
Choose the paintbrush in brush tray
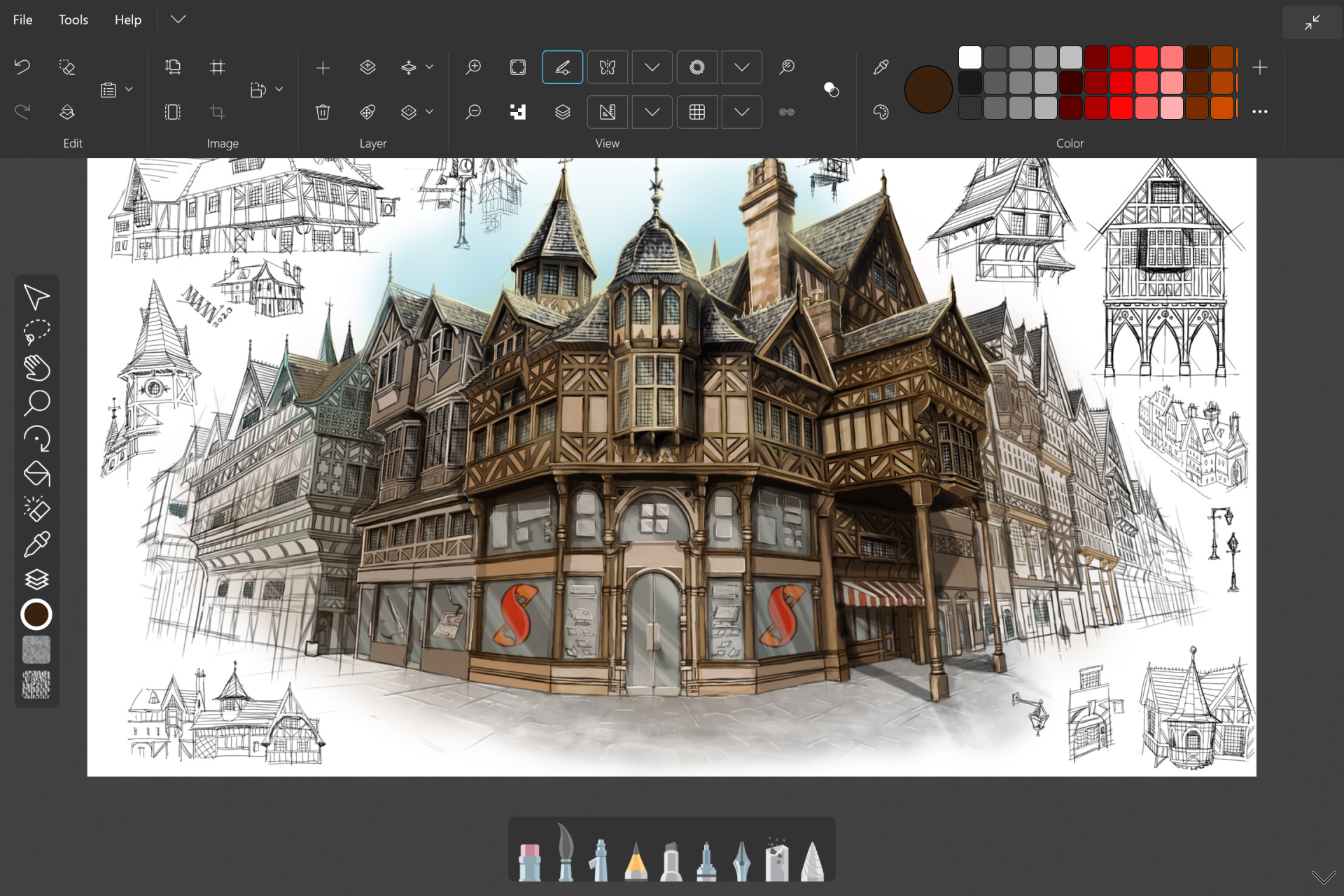click(566, 852)
